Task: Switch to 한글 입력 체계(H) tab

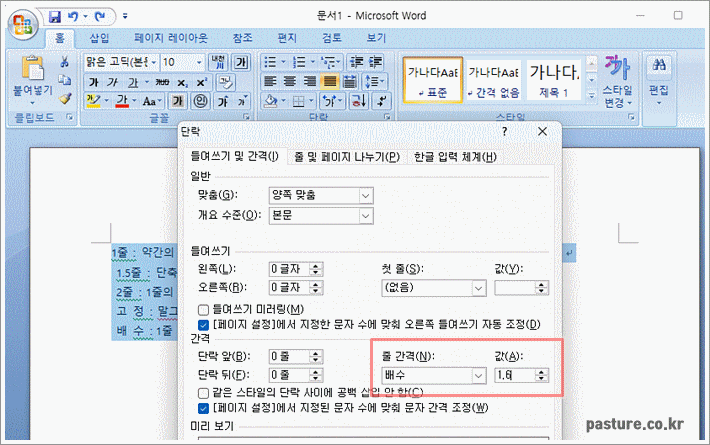Action: pos(456,157)
